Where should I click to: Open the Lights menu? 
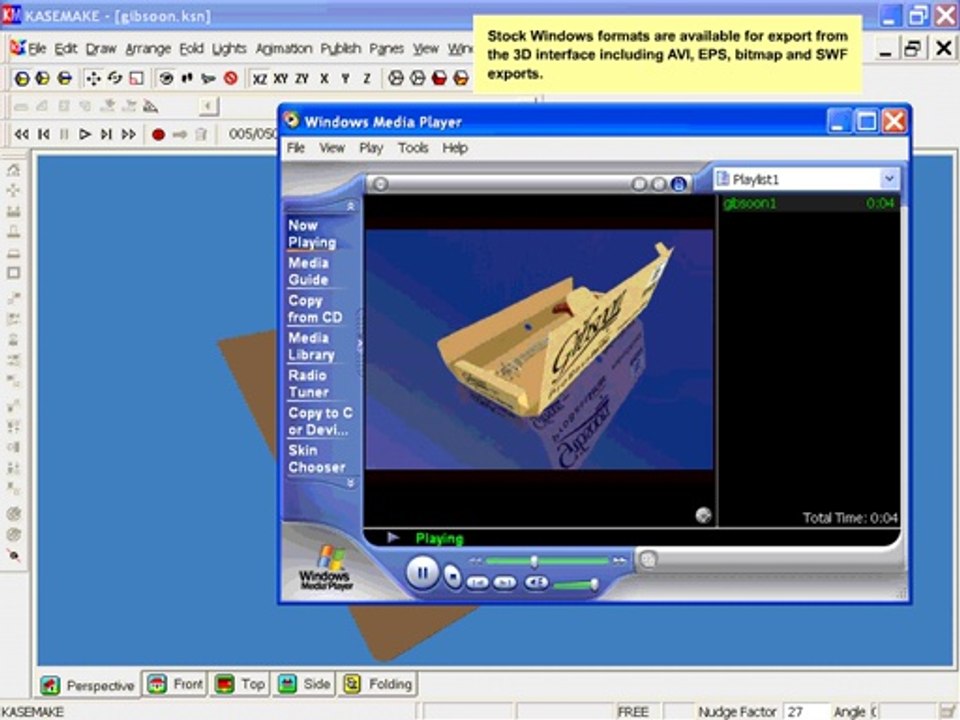click(x=229, y=48)
